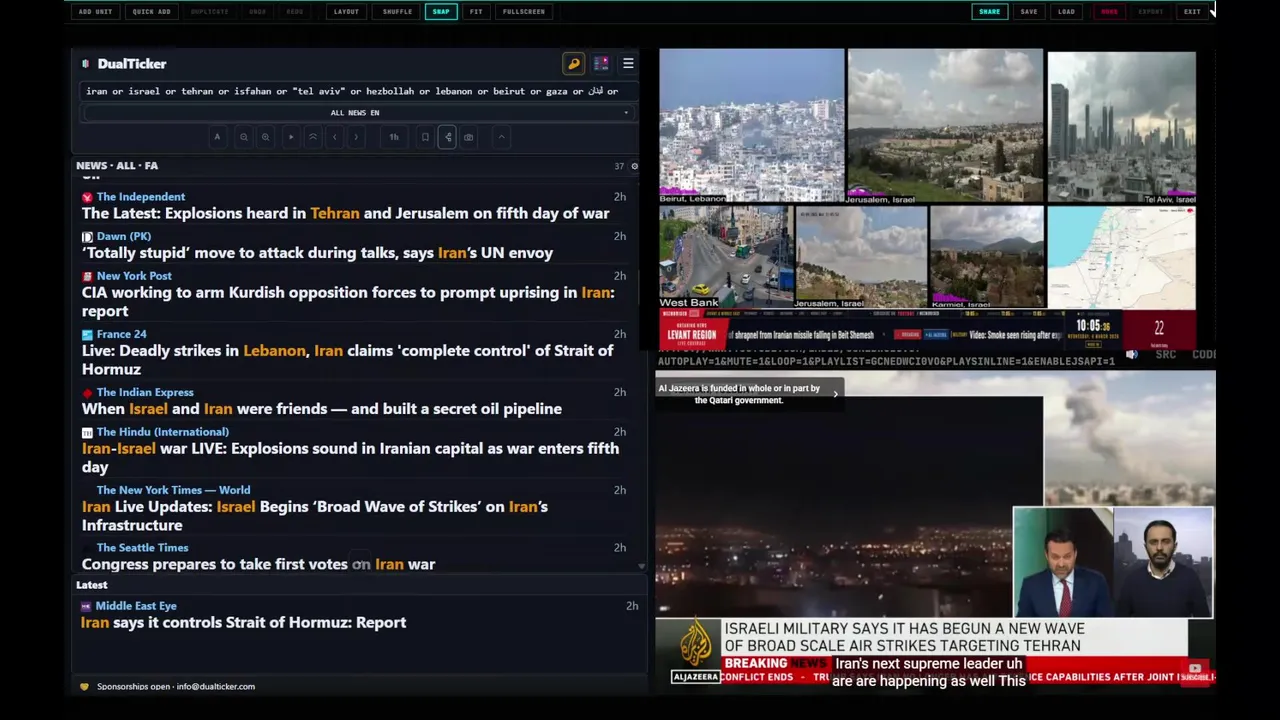Click the SHARE button
The width and height of the screenshot is (1280, 720).
[989, 11]
